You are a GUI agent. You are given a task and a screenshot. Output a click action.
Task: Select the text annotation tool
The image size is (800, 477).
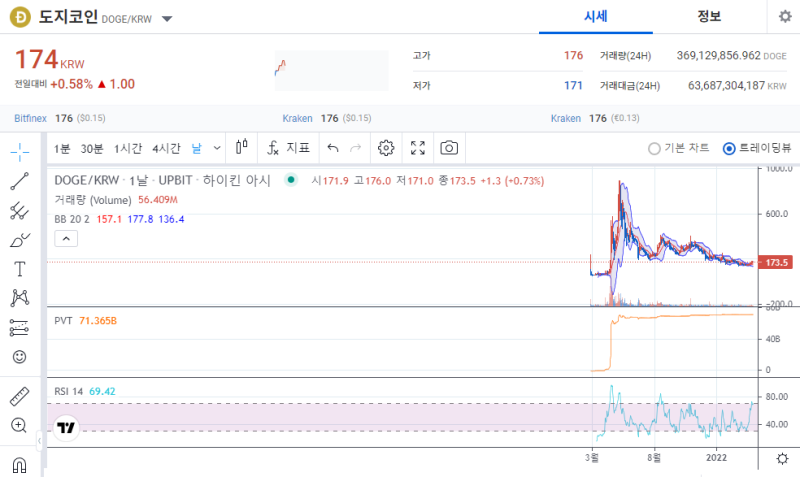[x=19, y=269]
